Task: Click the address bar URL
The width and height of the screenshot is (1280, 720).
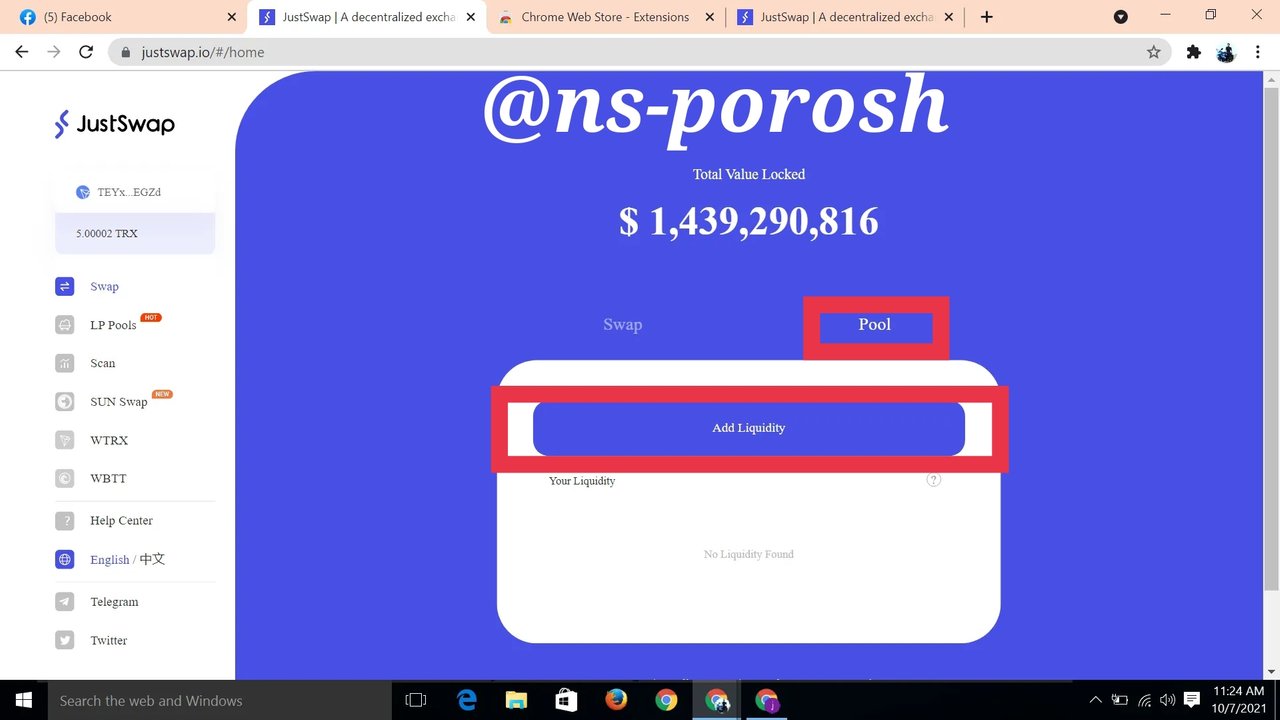Action: coord(204,52)
